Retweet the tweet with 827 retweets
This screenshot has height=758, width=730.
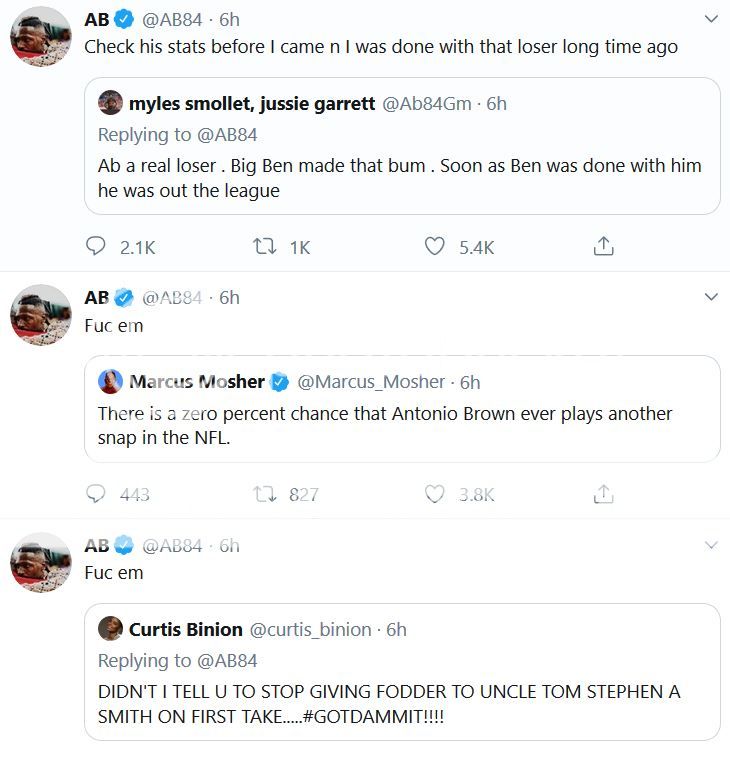pyautogui.click(x=265, y=494)
